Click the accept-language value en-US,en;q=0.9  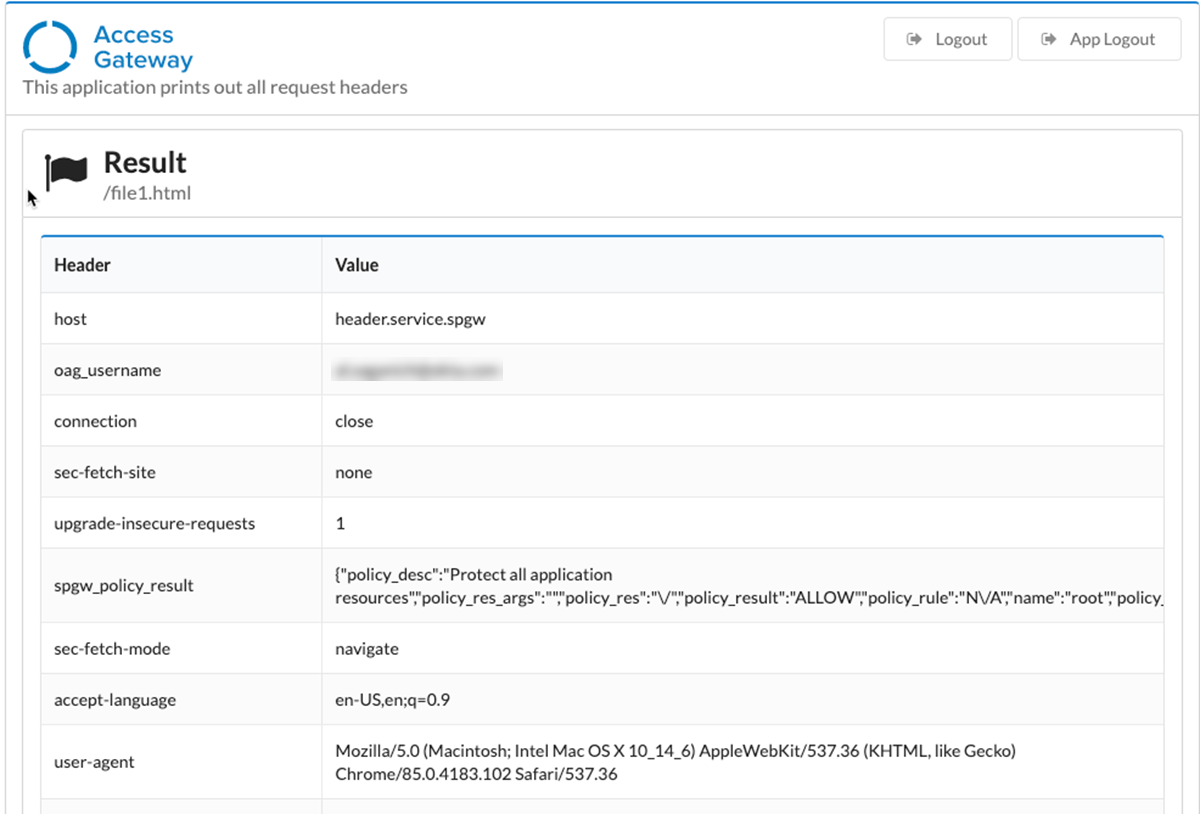pyautogui.click(x=392, y=700)
